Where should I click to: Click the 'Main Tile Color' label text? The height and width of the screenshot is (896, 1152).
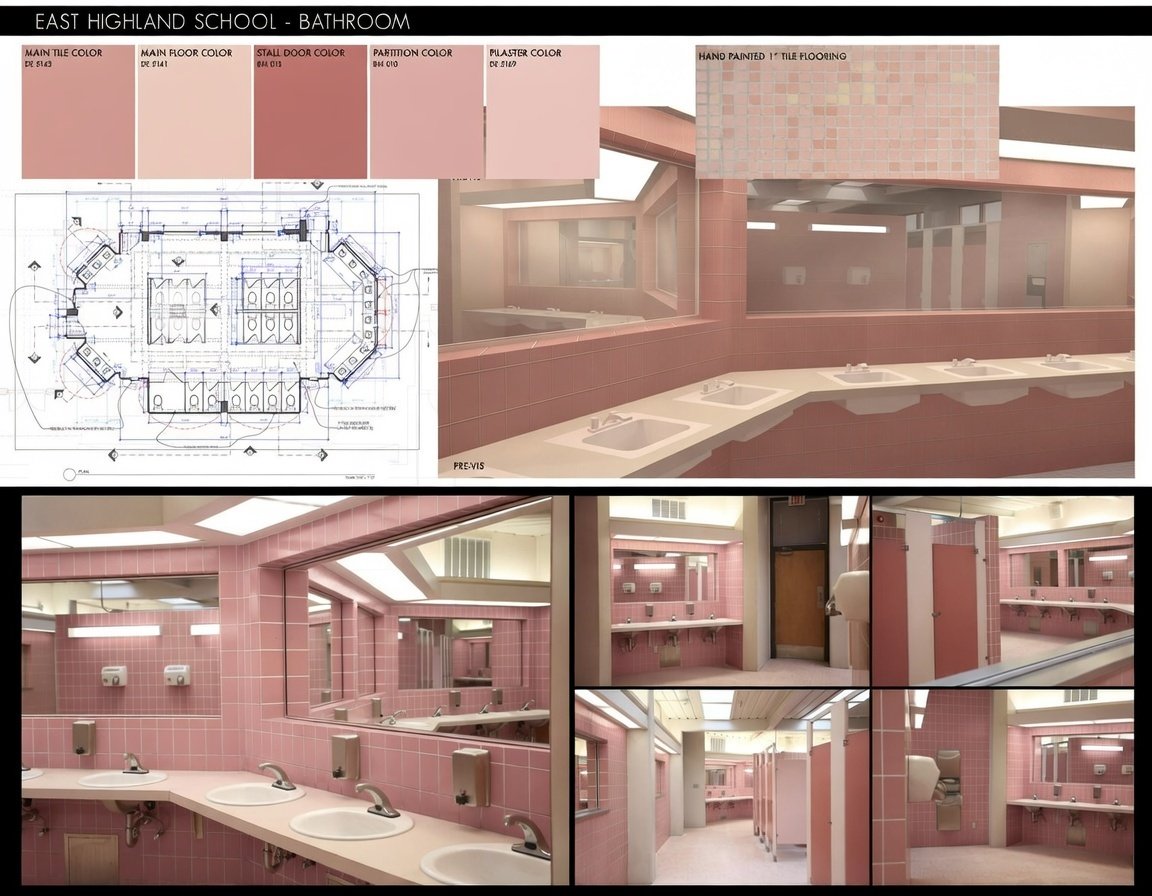click(x=63, y=53)
